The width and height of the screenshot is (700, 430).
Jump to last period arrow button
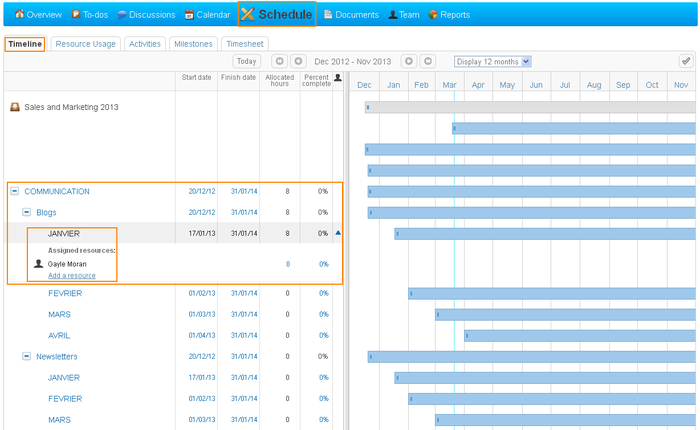tap(428, 61)
